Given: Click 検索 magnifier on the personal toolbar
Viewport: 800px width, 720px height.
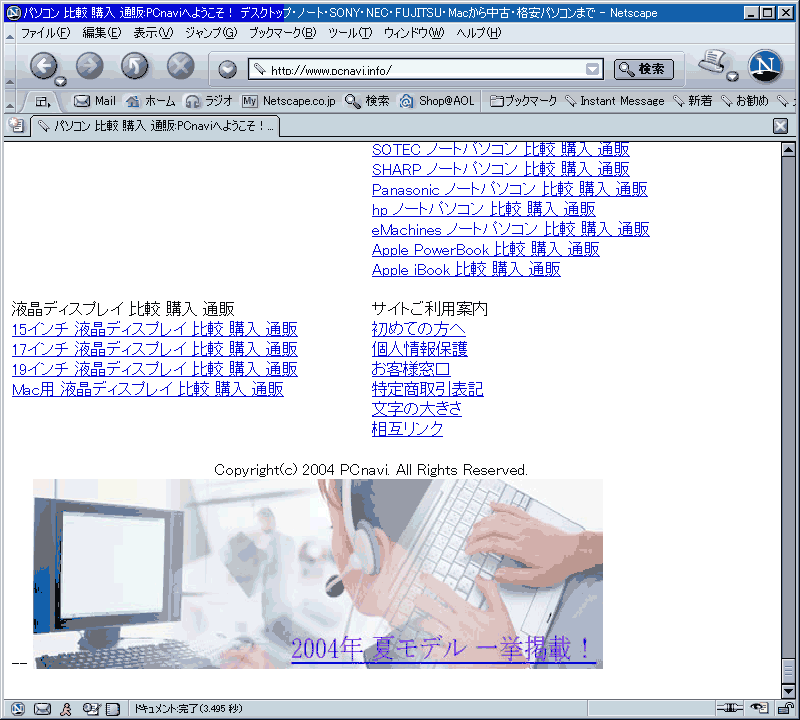Looking at the screenshot, I should coord(367,101).
